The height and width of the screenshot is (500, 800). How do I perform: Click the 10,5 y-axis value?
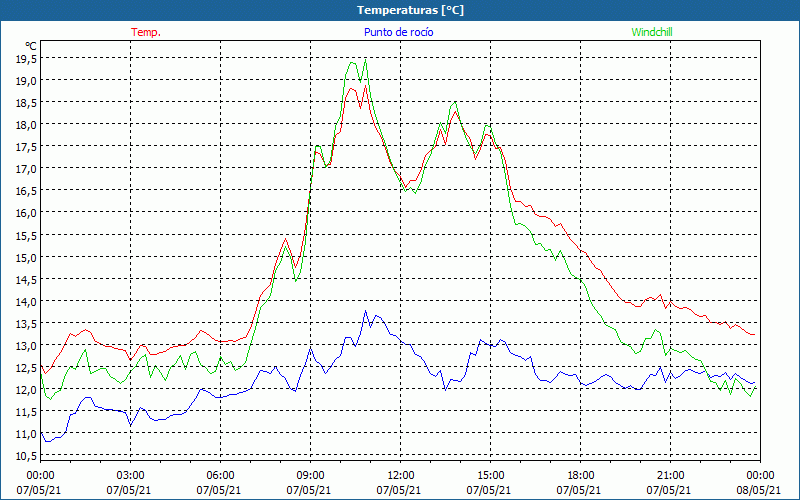[26, 455]
